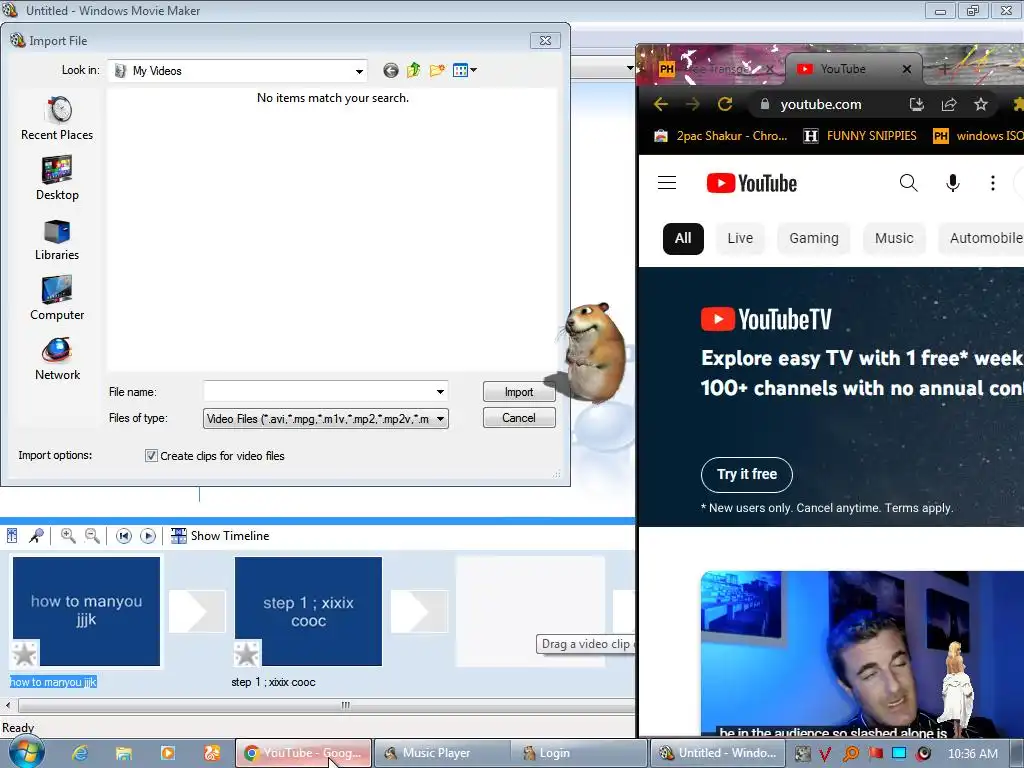Click the File name input field
The image size is (1024, 768).
click(319, 392)
